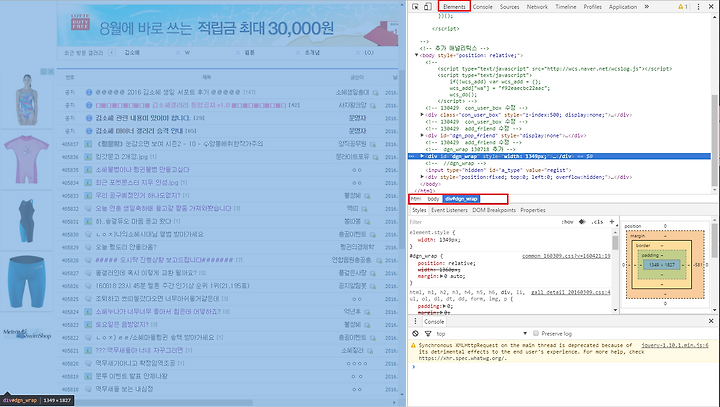Image resolution: width=720 pixels, height=407 pixels.
Task: Focus the styles Filter field
Action: [x=482, y=222]
